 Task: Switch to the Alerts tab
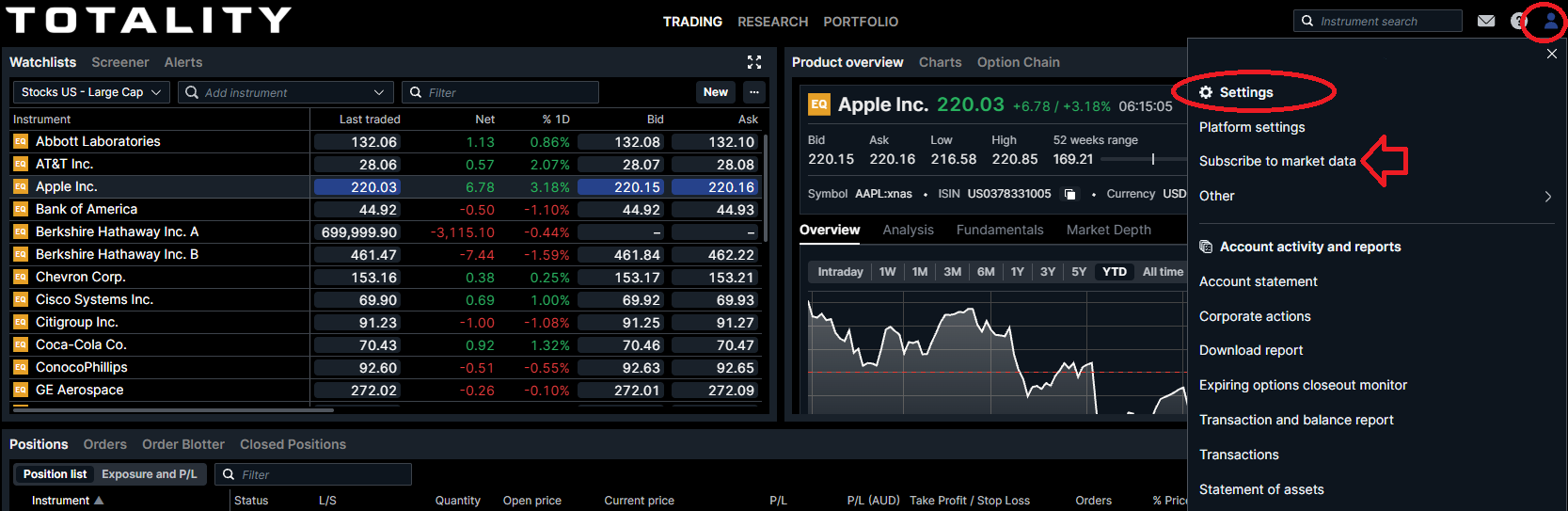183,62
